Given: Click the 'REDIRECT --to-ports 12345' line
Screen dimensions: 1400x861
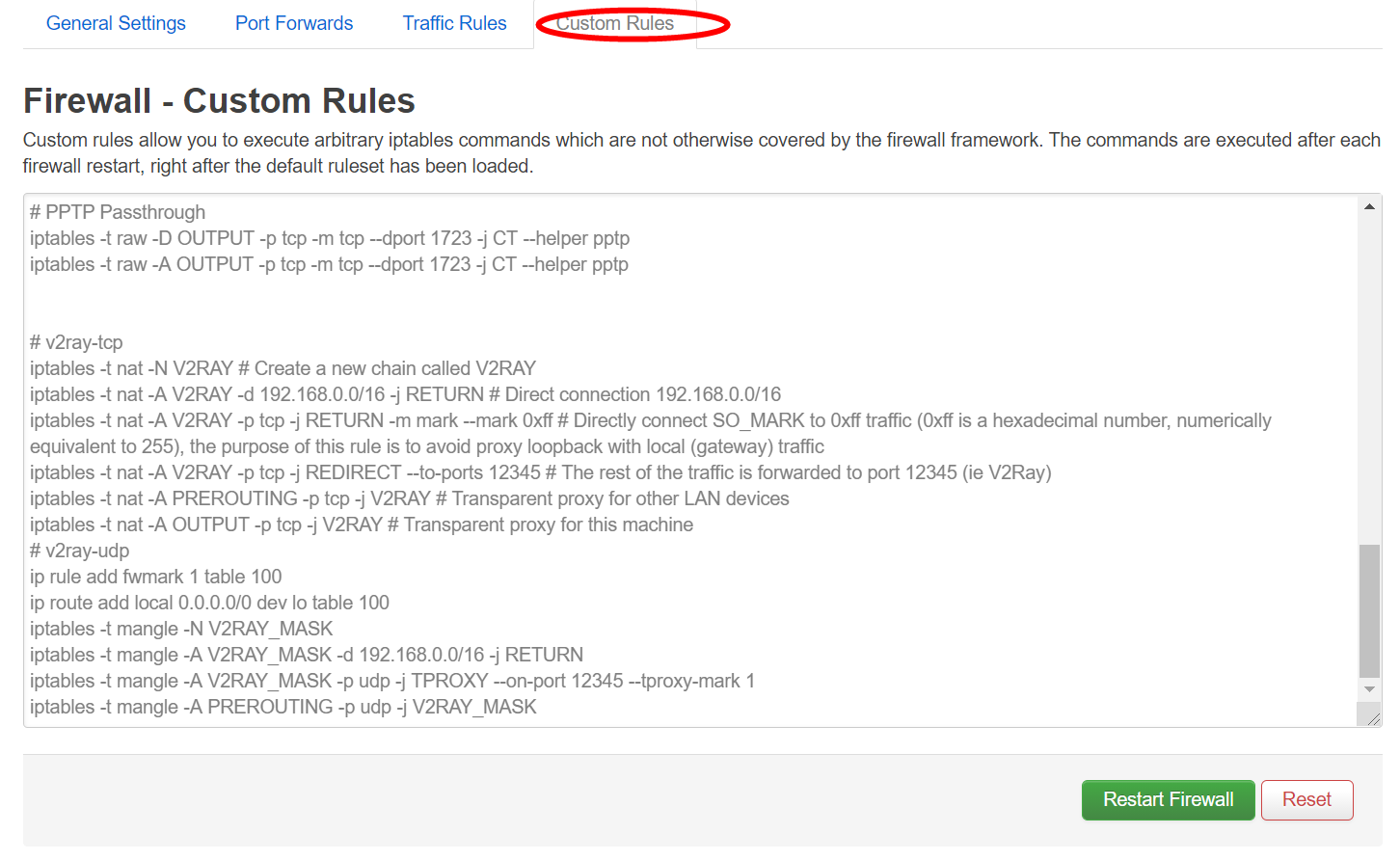Looking at the screenshot, I should point(540,472).
